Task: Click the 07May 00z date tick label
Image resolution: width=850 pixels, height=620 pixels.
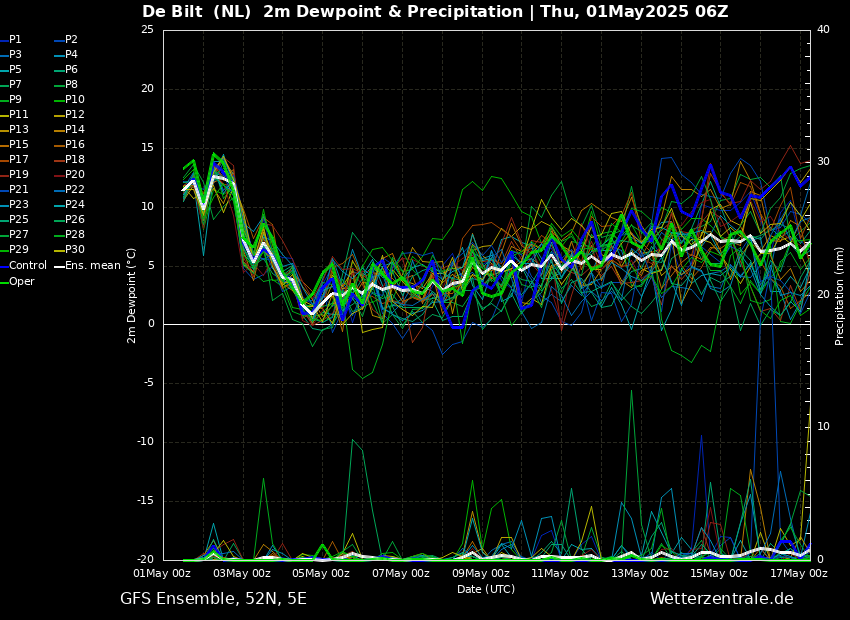Action: tap(402, 573)
